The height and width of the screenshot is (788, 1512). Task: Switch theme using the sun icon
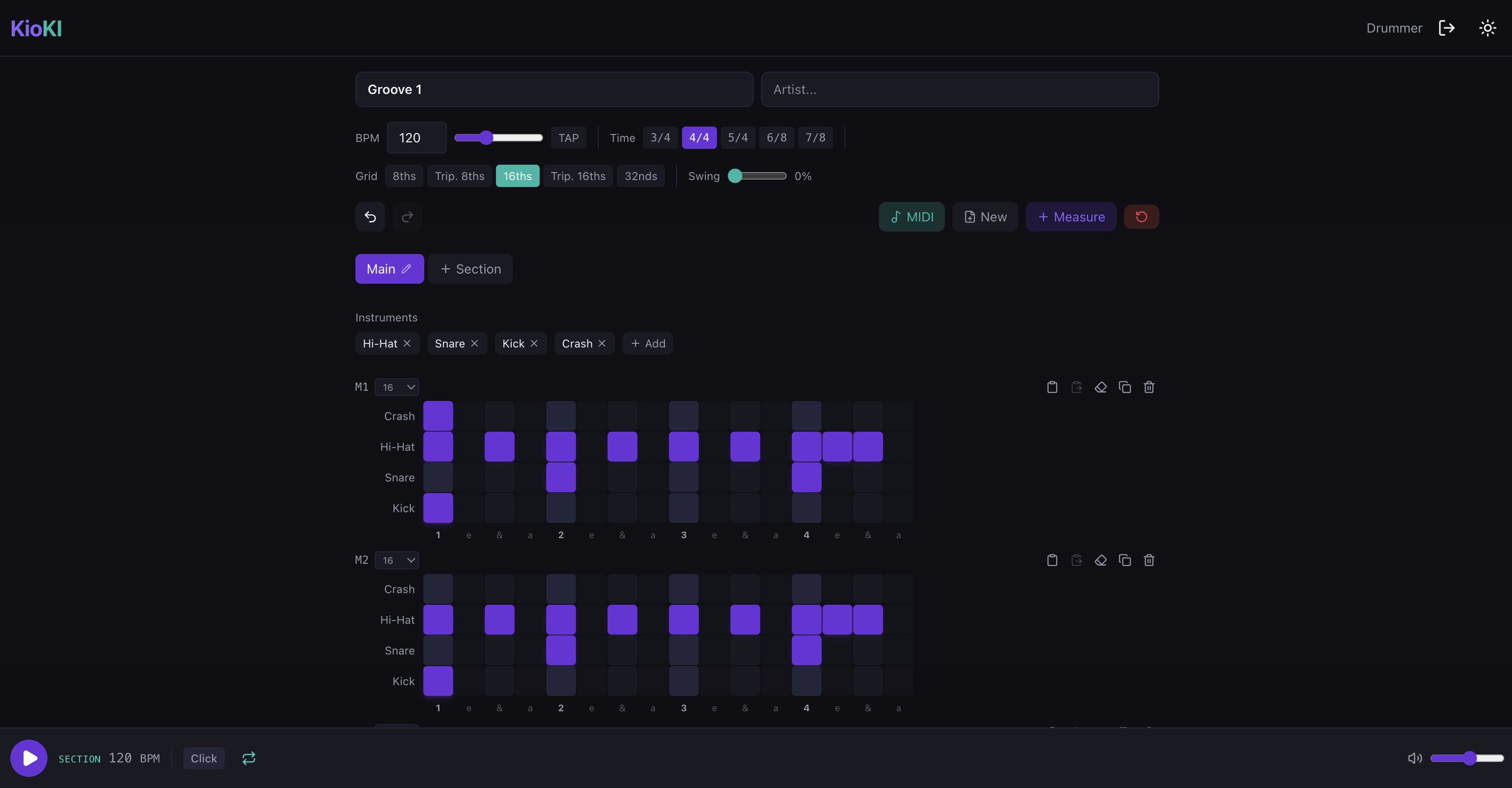[1487, 27]
